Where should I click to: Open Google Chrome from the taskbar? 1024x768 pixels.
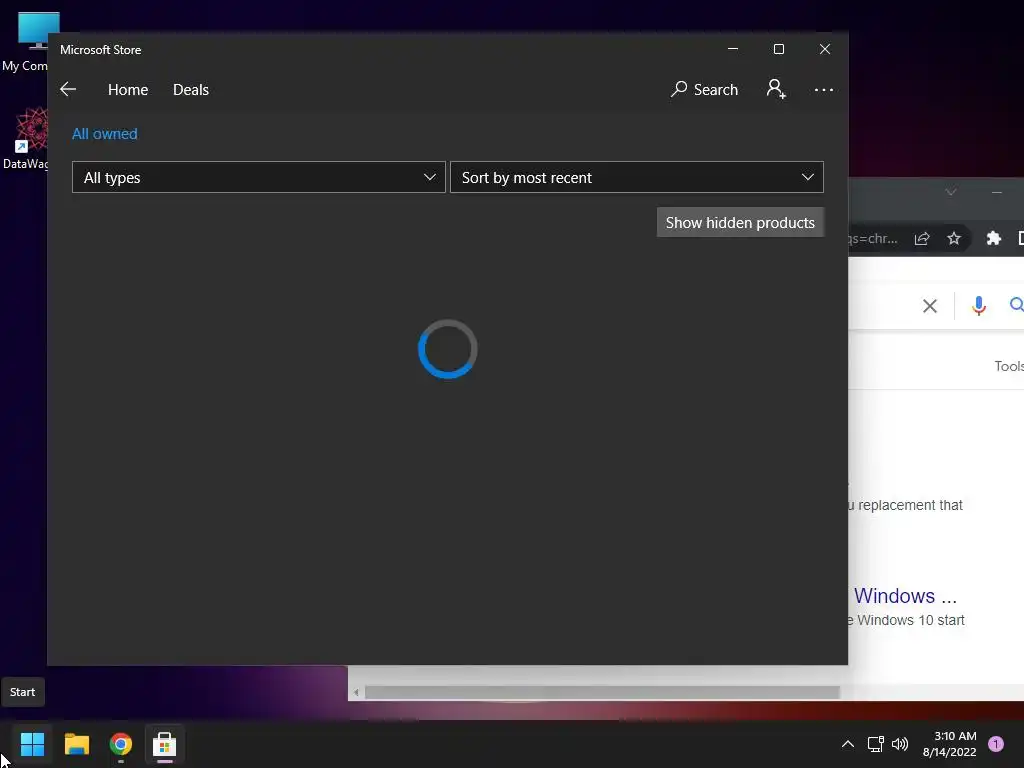pos(121,744)
